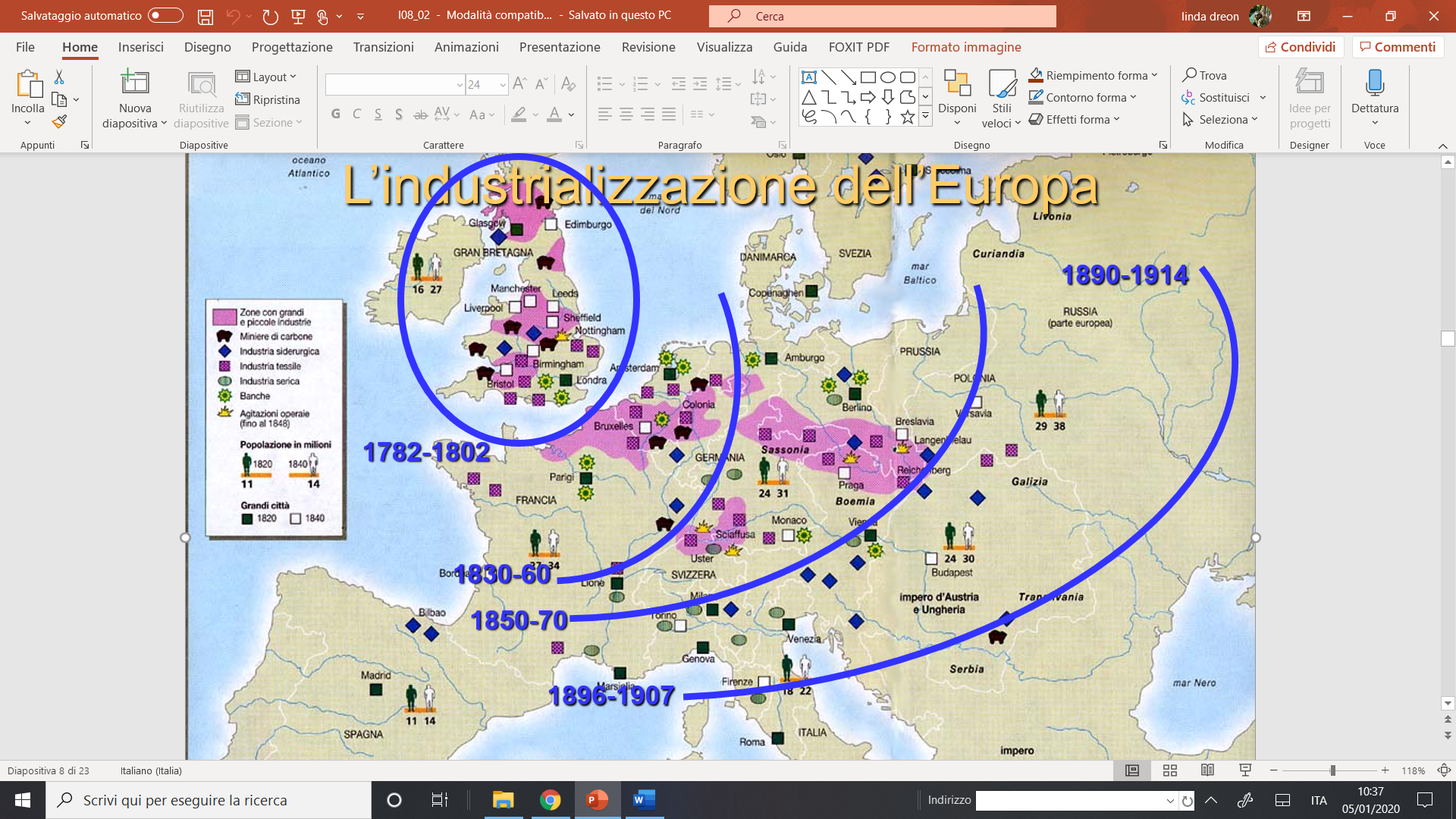Select the text box shape in gallery

[x=809, y=77]
